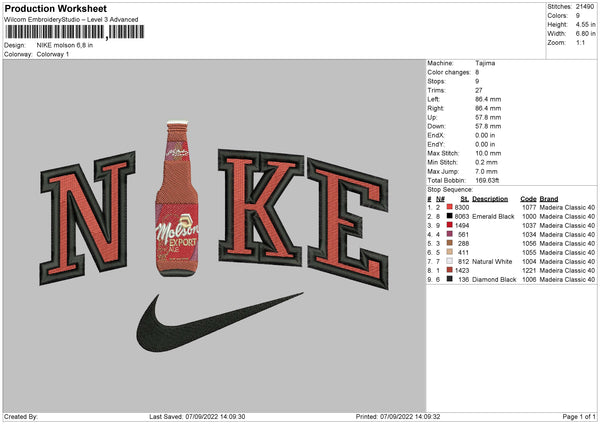Viewport: 600px width, 424px height.
Task: Pick the tan swatch beside 411 stitches
Action: [450, 252]
